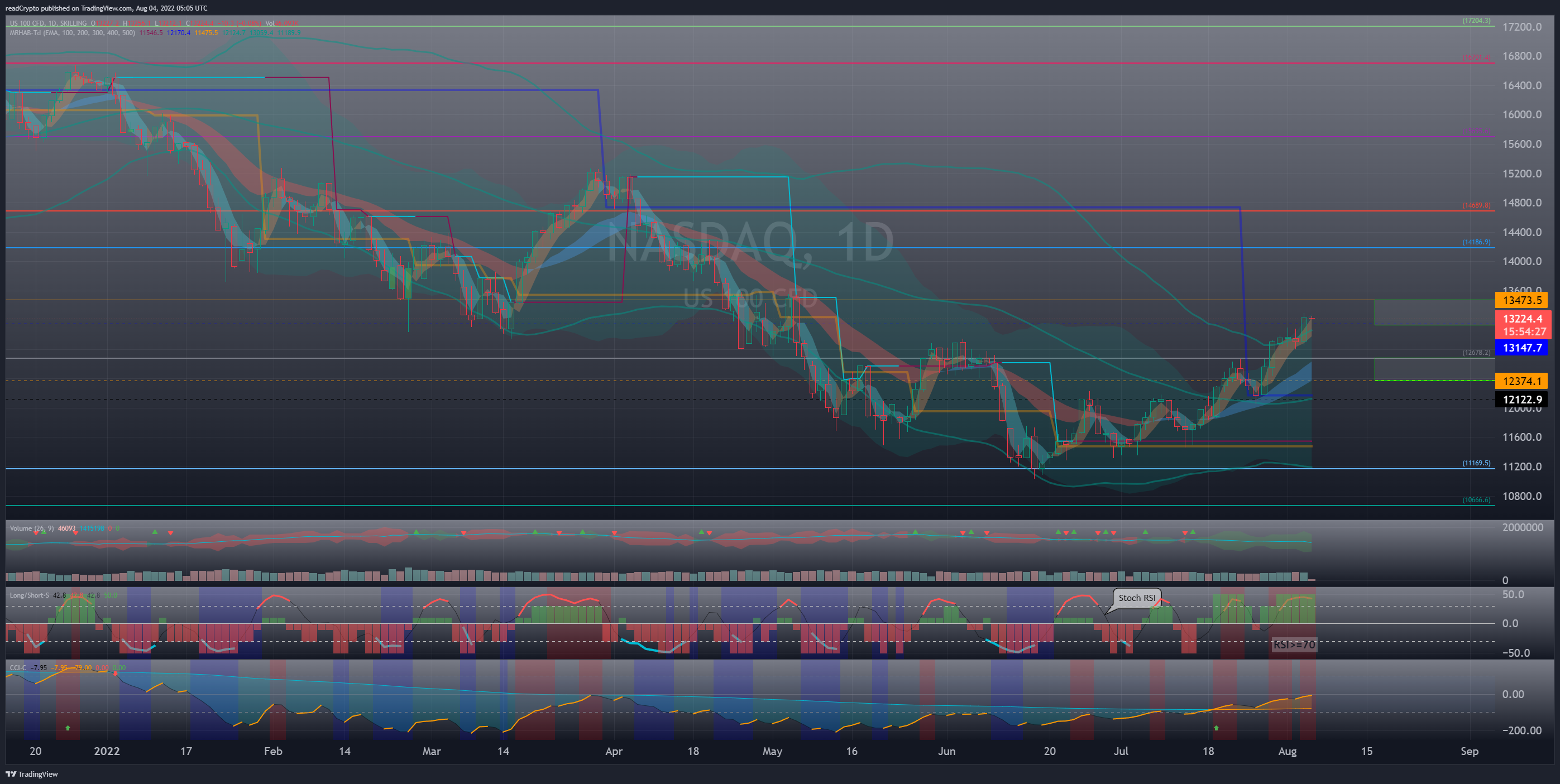Click the 2022 label on time axis
The width and height of the screenshot is (1560, 784).
pos(107,751)
